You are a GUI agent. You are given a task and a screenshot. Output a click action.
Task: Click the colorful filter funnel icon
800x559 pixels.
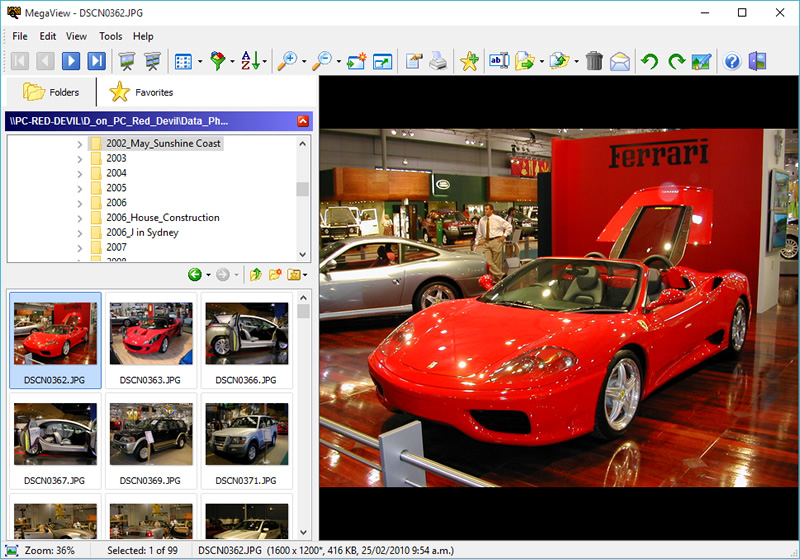[218, 61]
